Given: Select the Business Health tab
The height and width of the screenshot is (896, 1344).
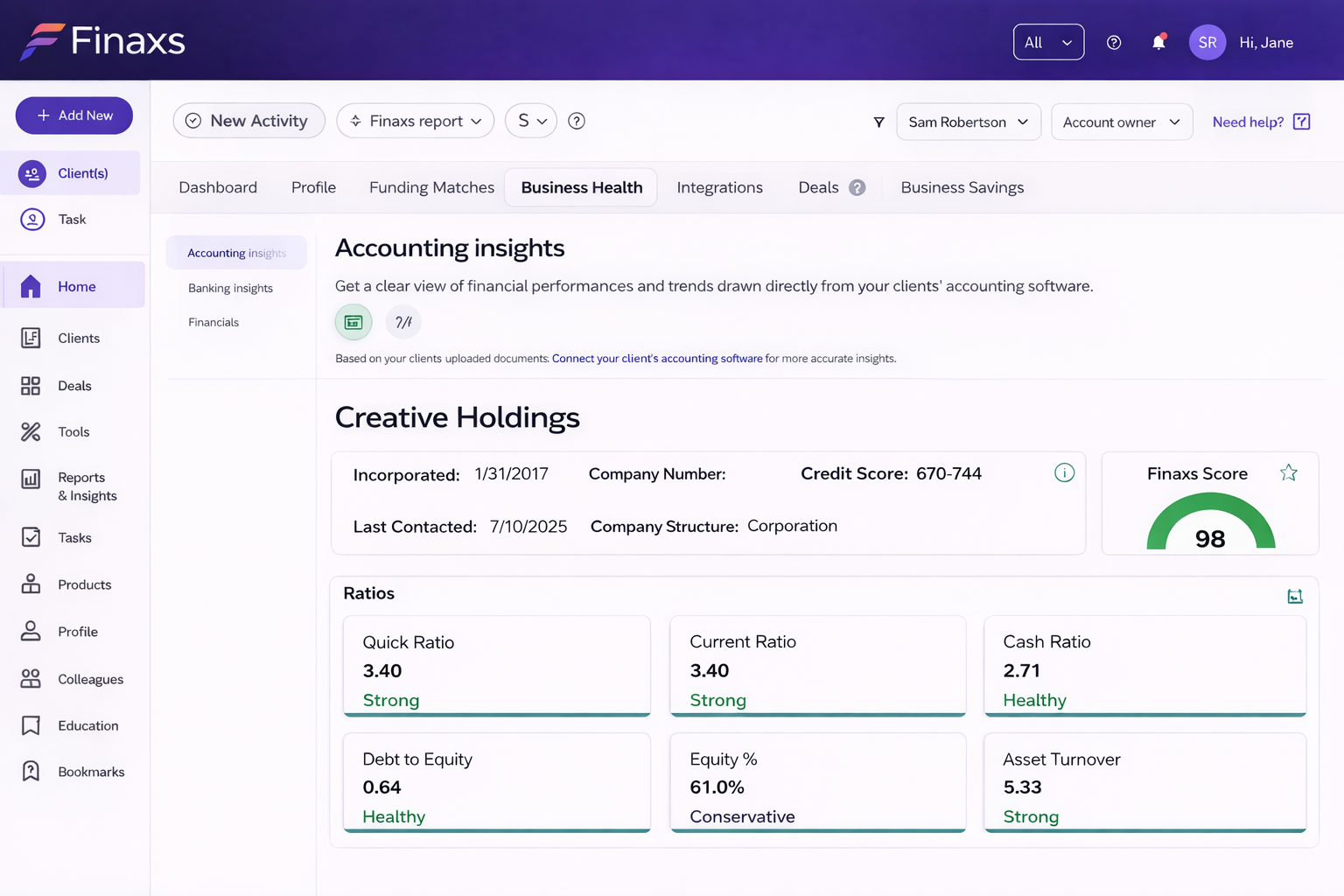Looking at the screenshot, I should (x=581, y=187).
